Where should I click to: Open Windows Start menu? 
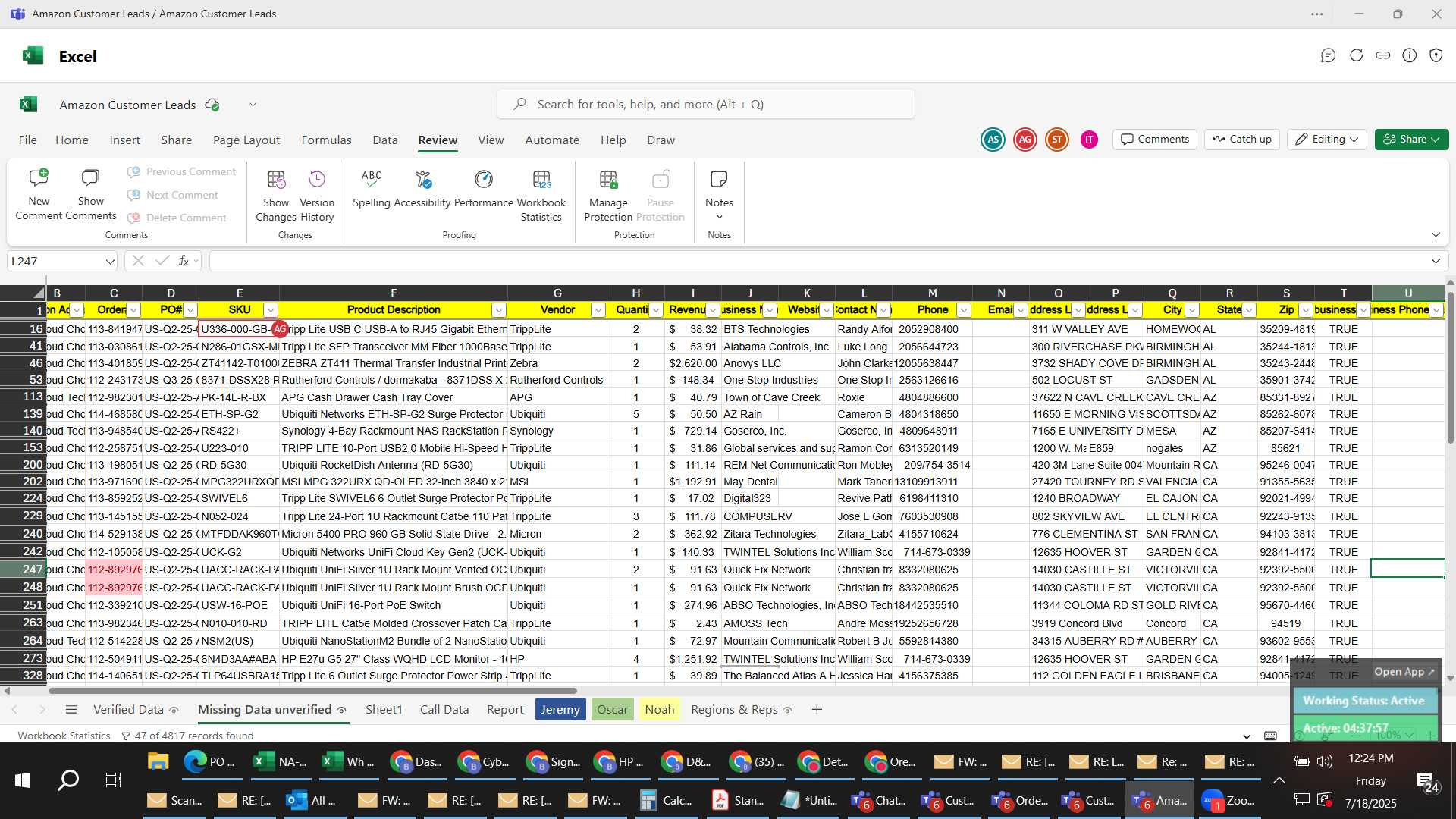(x=23, y=780)
